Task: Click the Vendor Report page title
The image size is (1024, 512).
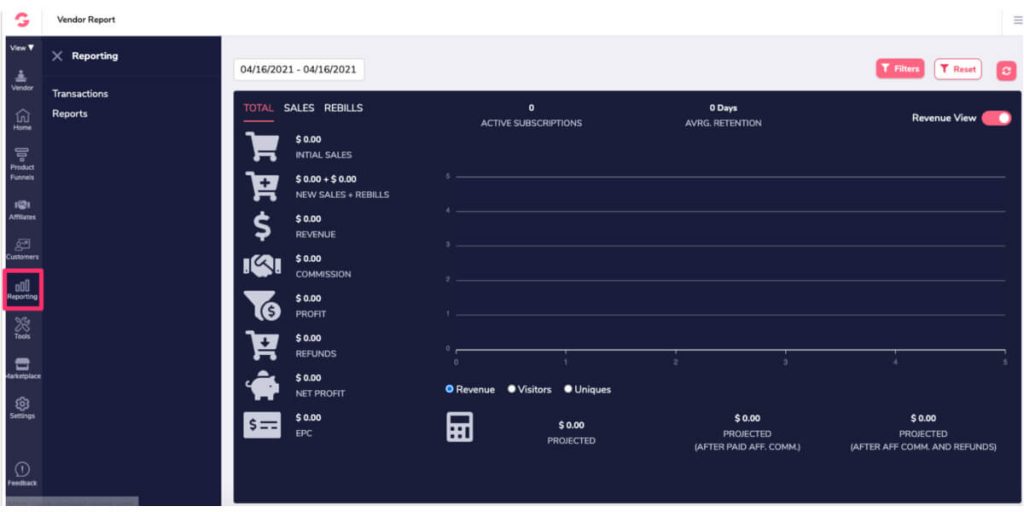Action: (86, 20)
